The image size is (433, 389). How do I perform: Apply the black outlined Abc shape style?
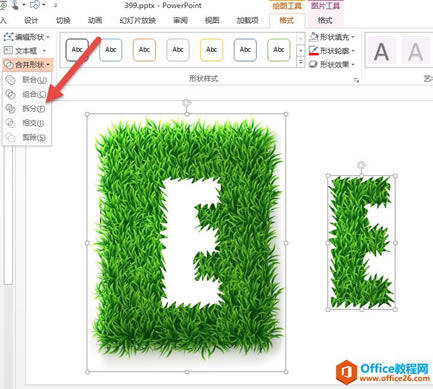[77, 50]
